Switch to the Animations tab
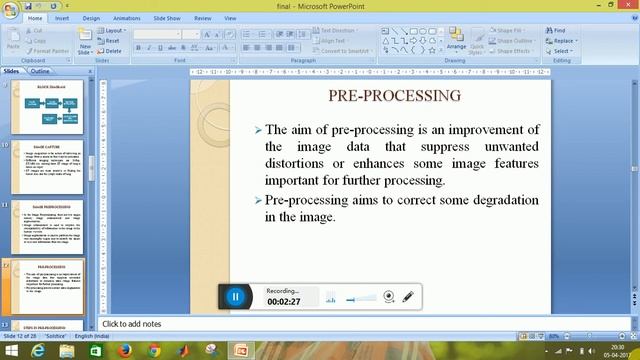Viewport: 640px width, 360px height. [127, 18]
